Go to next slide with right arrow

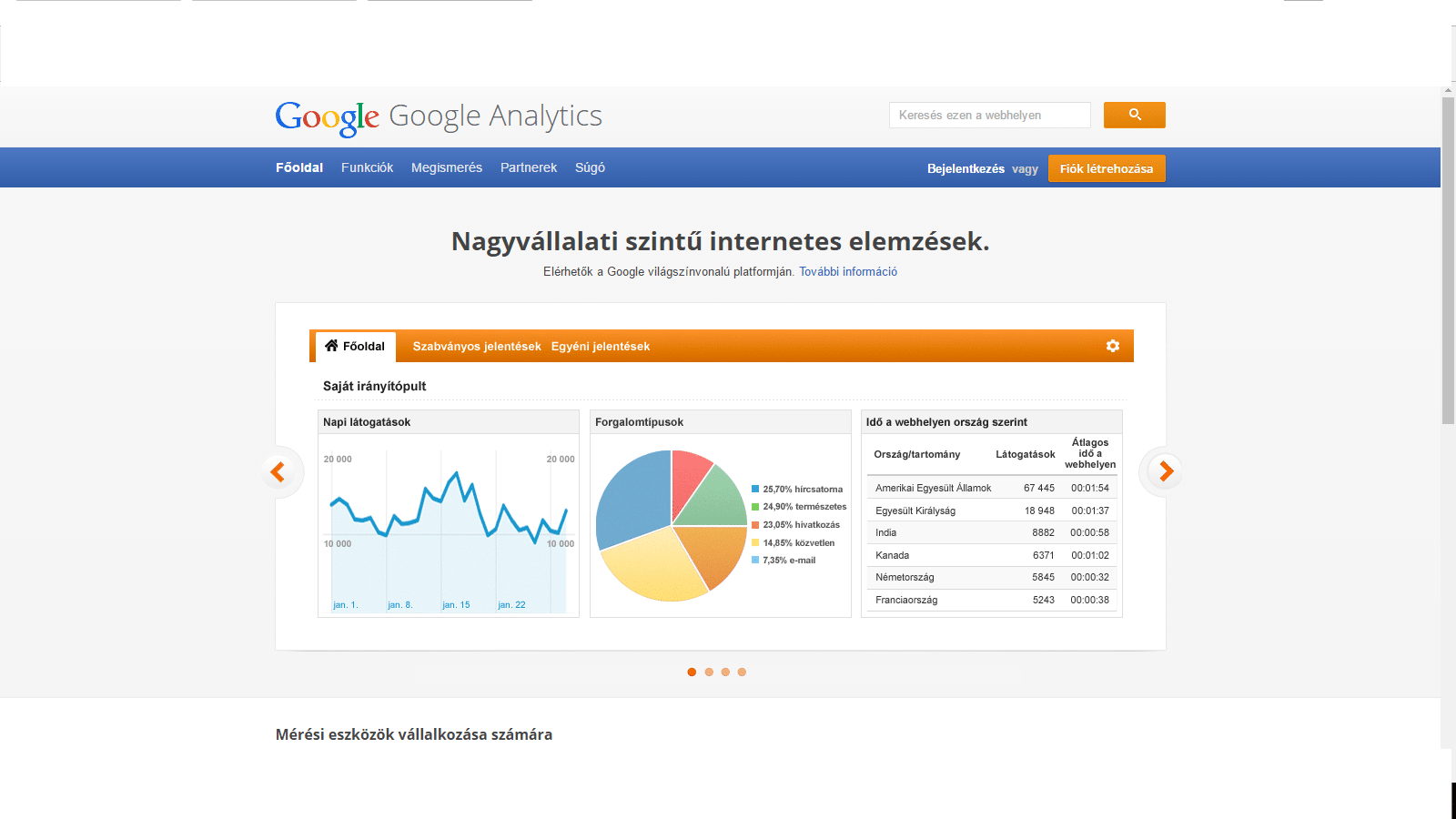(1166, 470)
